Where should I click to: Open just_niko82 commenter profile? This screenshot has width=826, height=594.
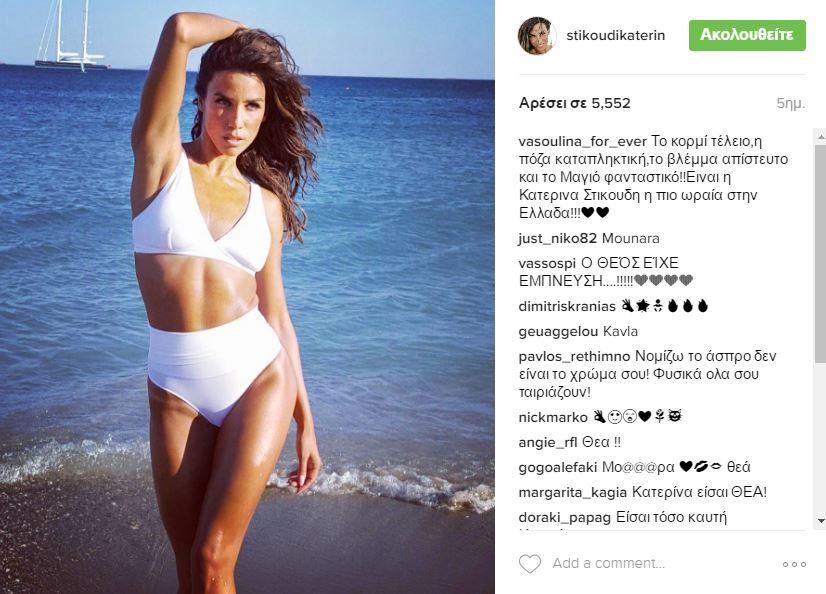coord(557,239)
